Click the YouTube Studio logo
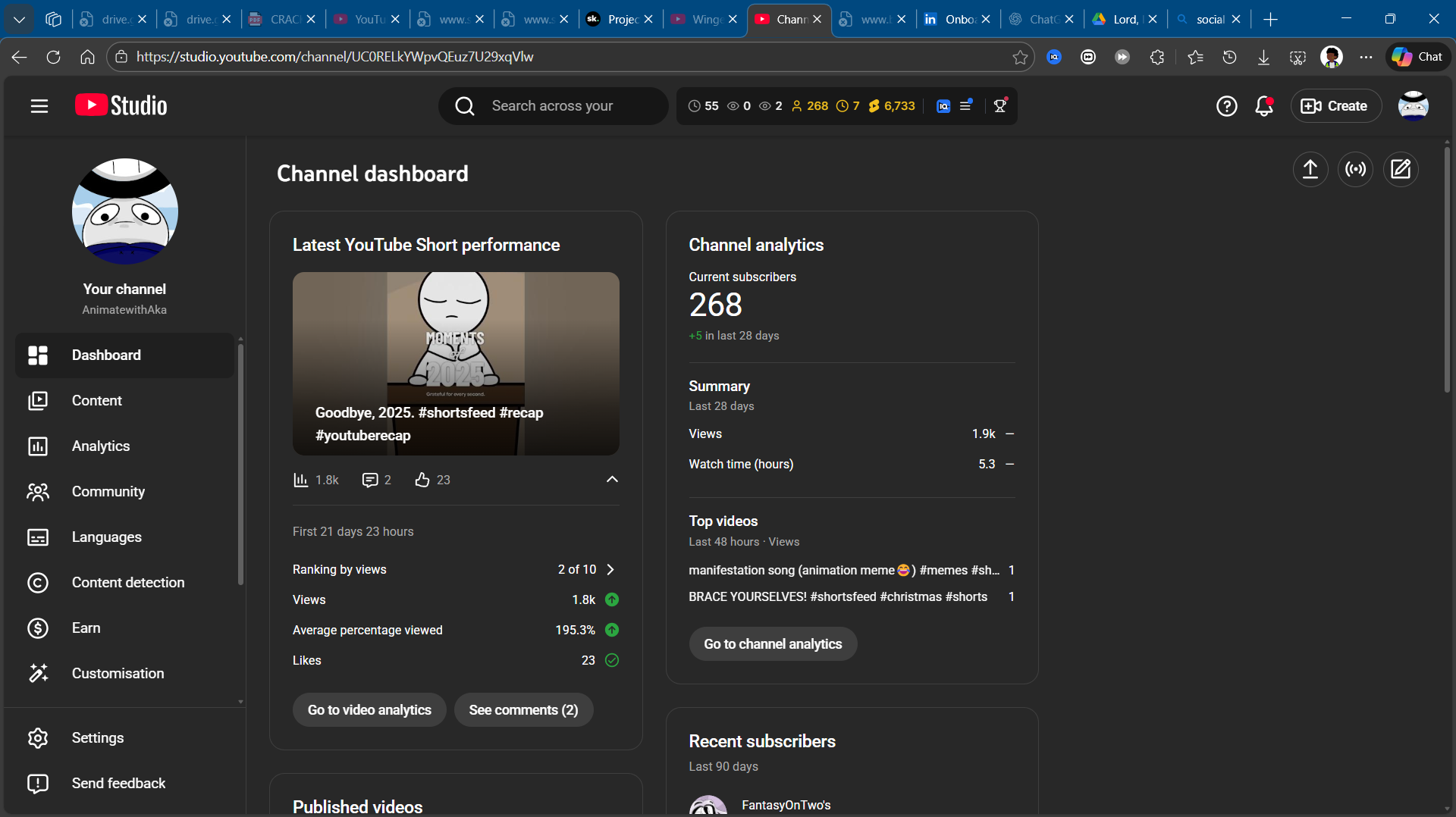 121,105
